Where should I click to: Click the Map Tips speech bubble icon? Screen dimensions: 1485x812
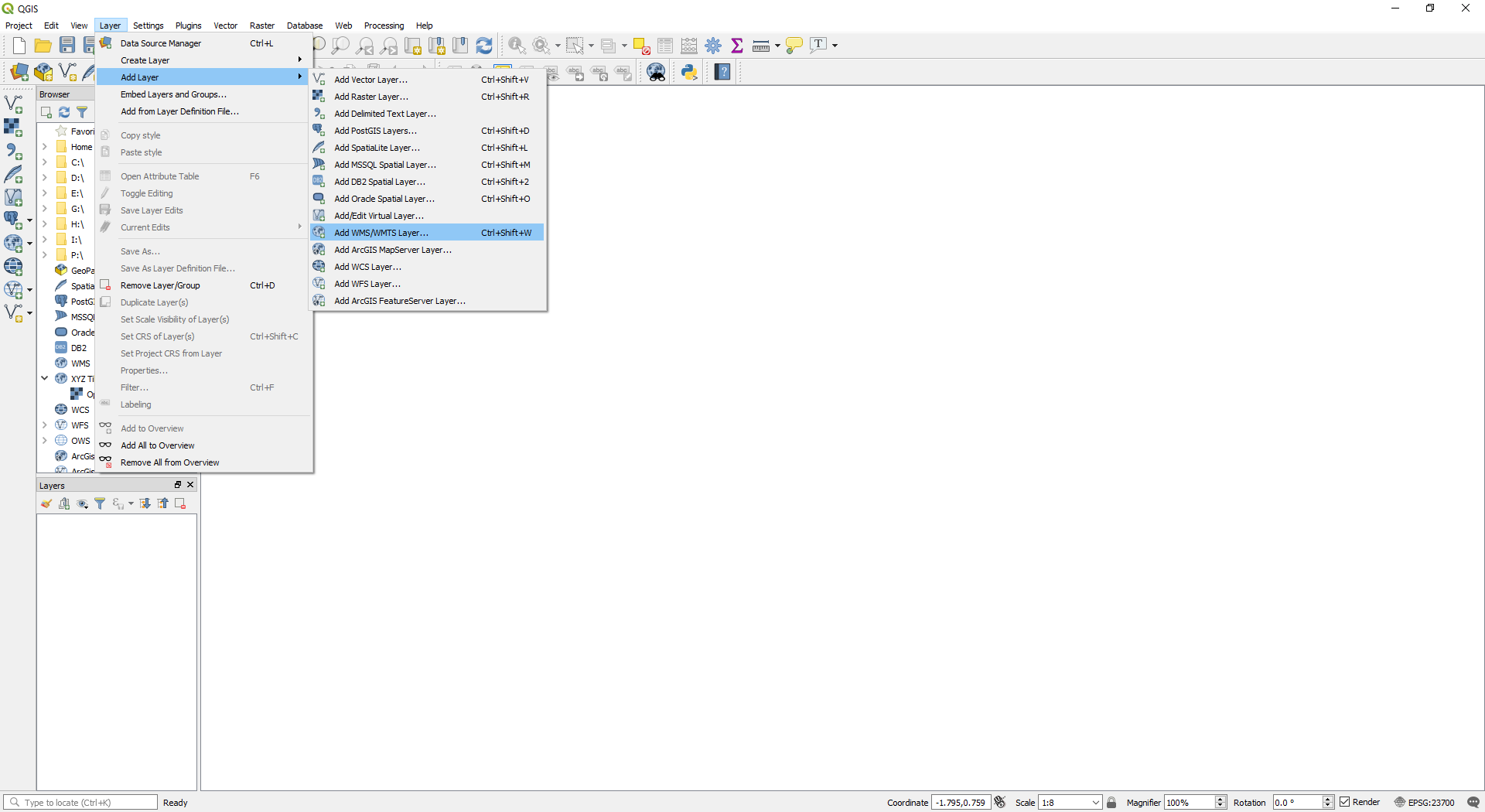pos(794,46)
